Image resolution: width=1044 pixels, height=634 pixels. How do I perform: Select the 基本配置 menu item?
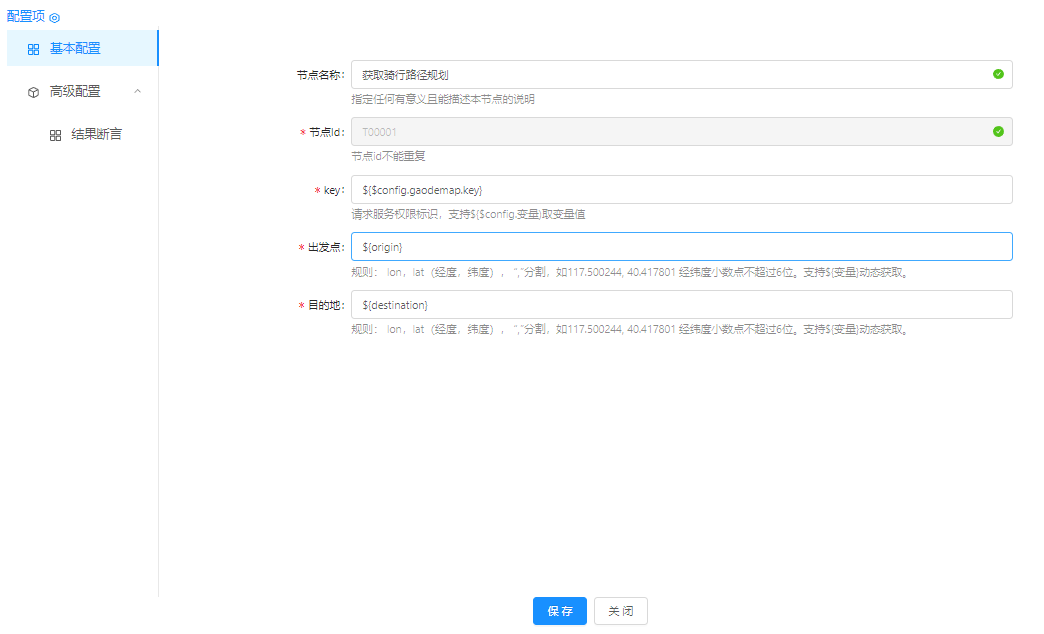76,48
